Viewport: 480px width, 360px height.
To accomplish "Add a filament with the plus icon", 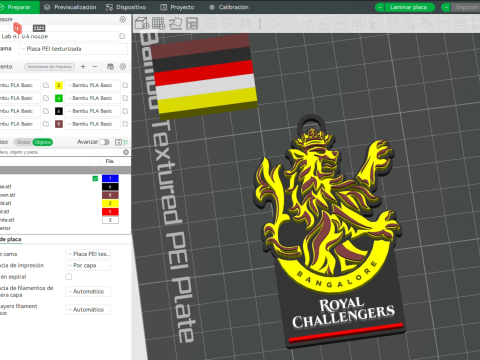I will (x=83, y=67).
